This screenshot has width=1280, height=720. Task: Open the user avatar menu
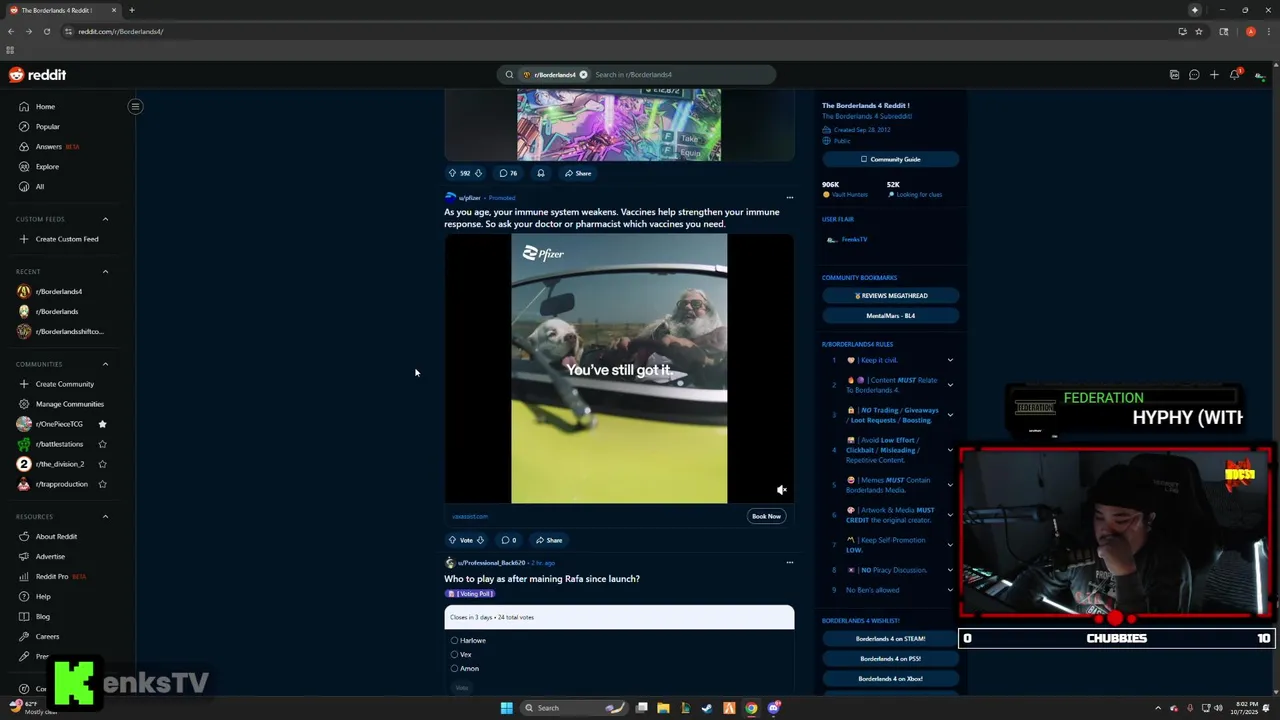coord(1260,75)
